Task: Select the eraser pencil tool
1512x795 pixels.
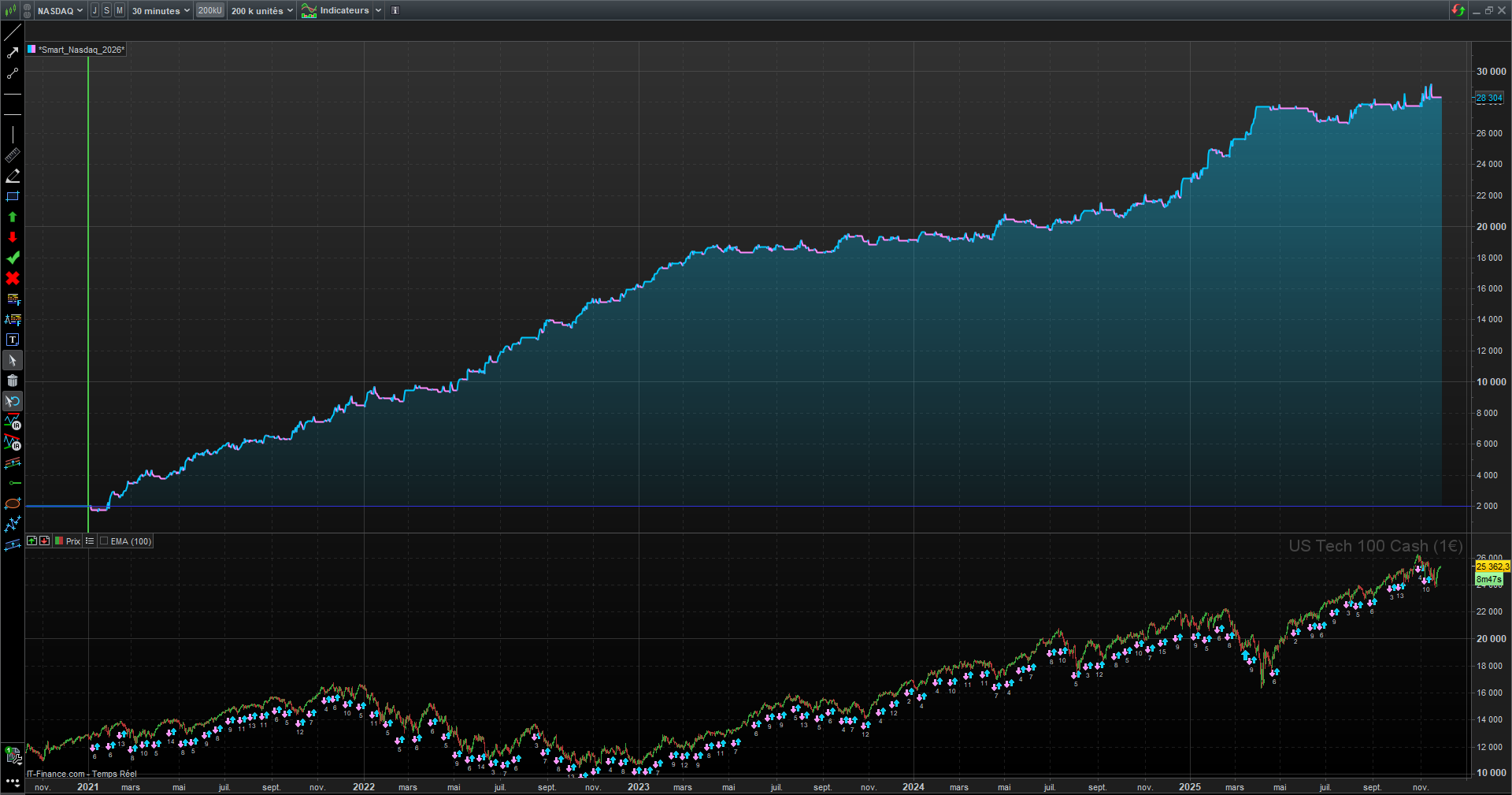Action: pyautogui.click(x=13, y=176)
